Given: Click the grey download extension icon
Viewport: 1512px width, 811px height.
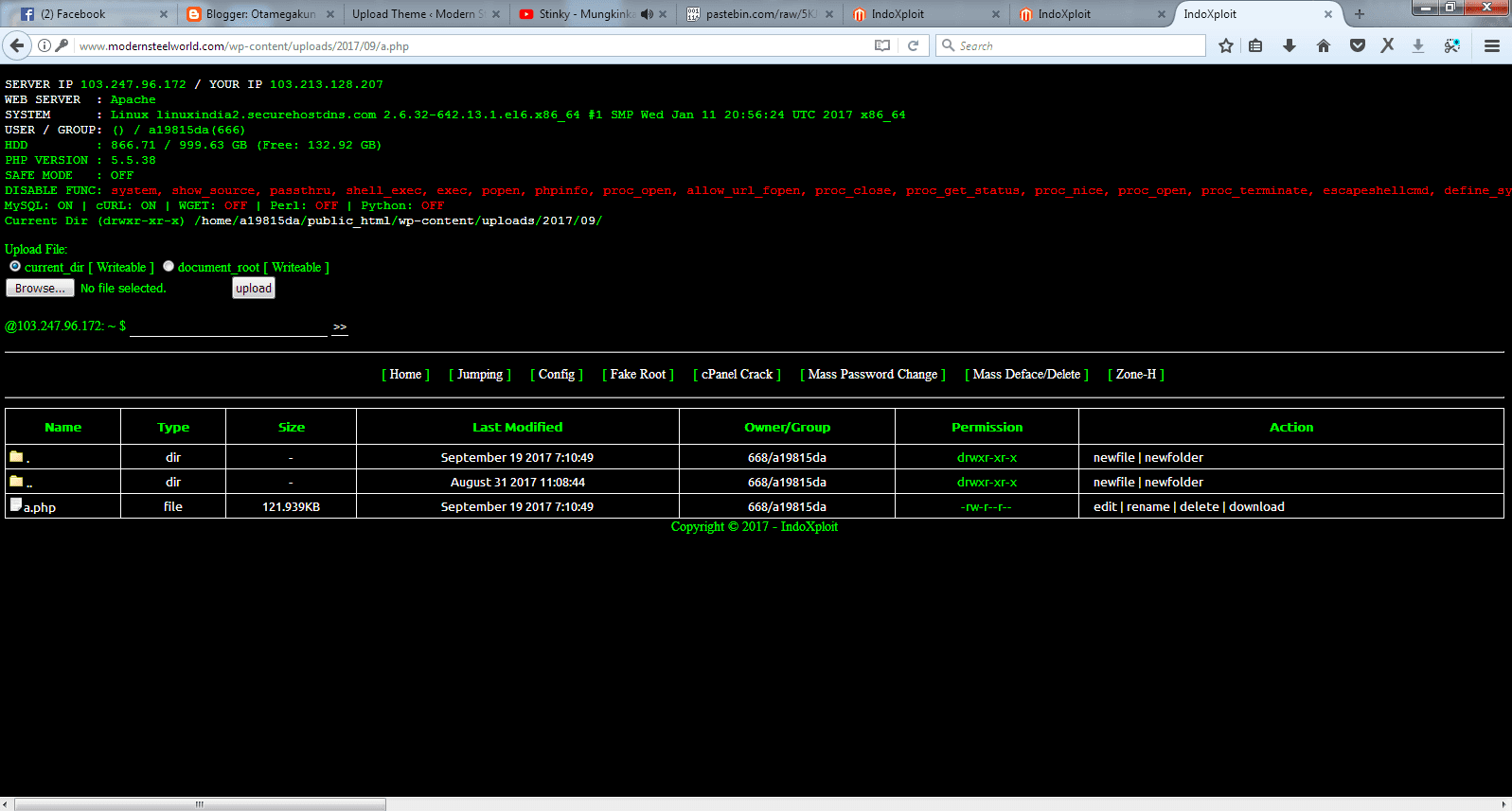Looking at the screenshot, I should (x=1418, y=45).
